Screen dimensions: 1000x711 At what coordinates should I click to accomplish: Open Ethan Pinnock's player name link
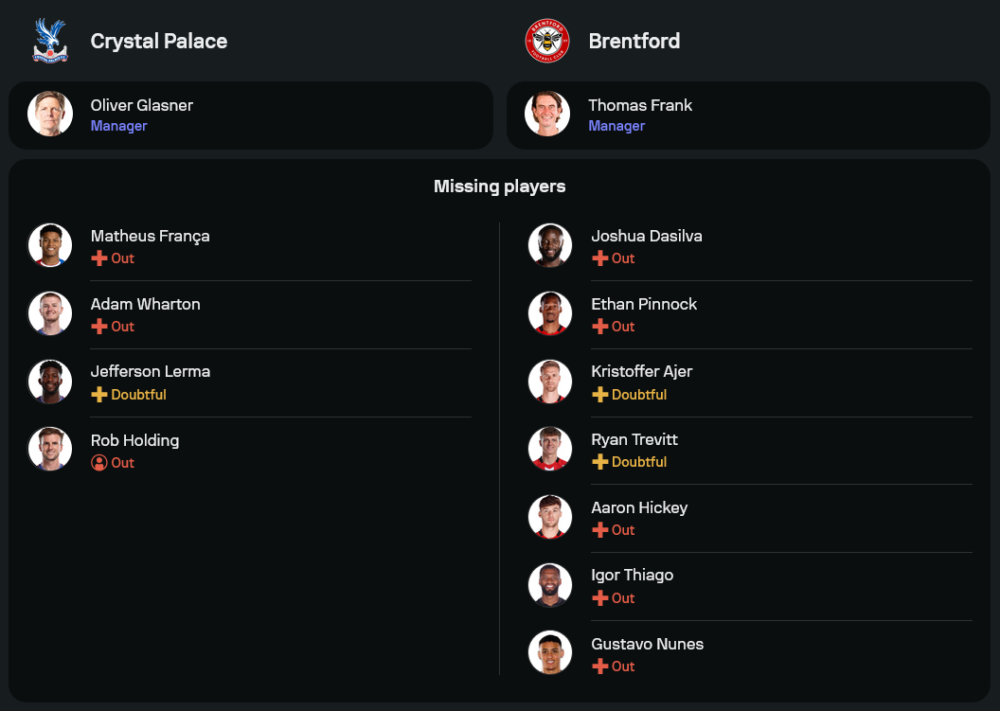pyautogui.click(x=644, y=304)
